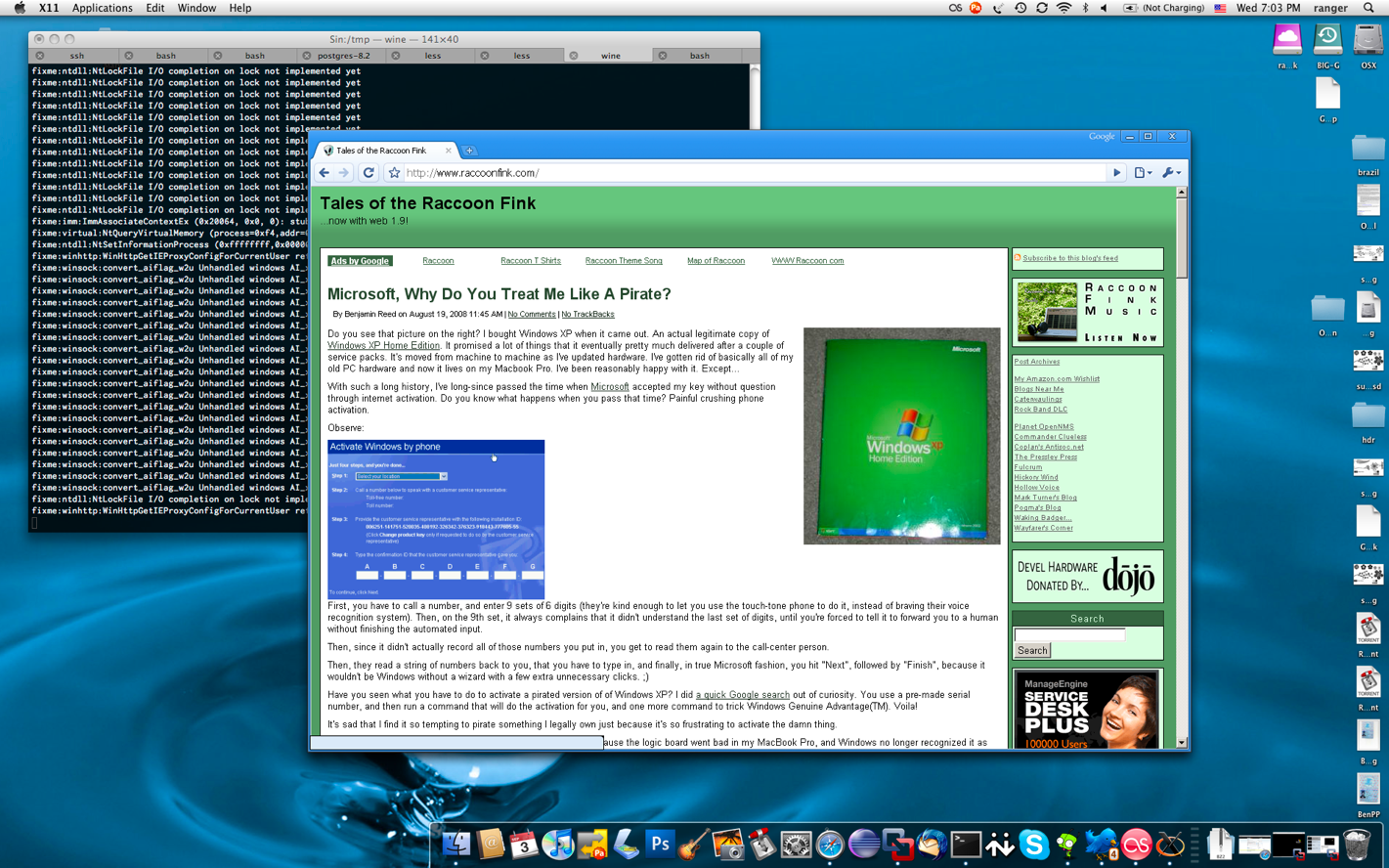This screenshot has height=868, width=1389.
Task: Open Terminal from the Dock
Action: coord(966,845)
